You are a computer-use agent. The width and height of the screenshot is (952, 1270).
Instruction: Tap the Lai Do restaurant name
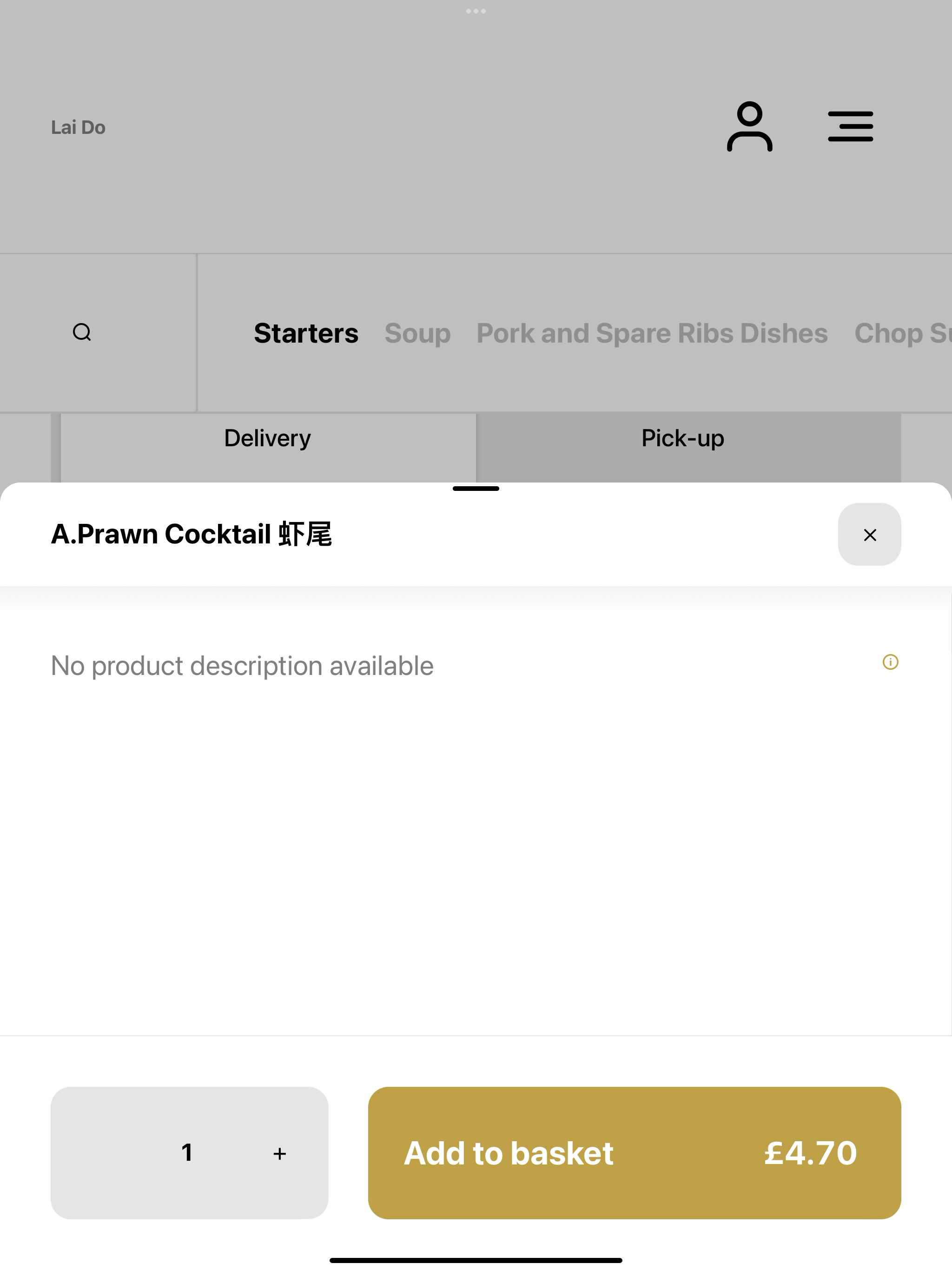tap(78, 127)
